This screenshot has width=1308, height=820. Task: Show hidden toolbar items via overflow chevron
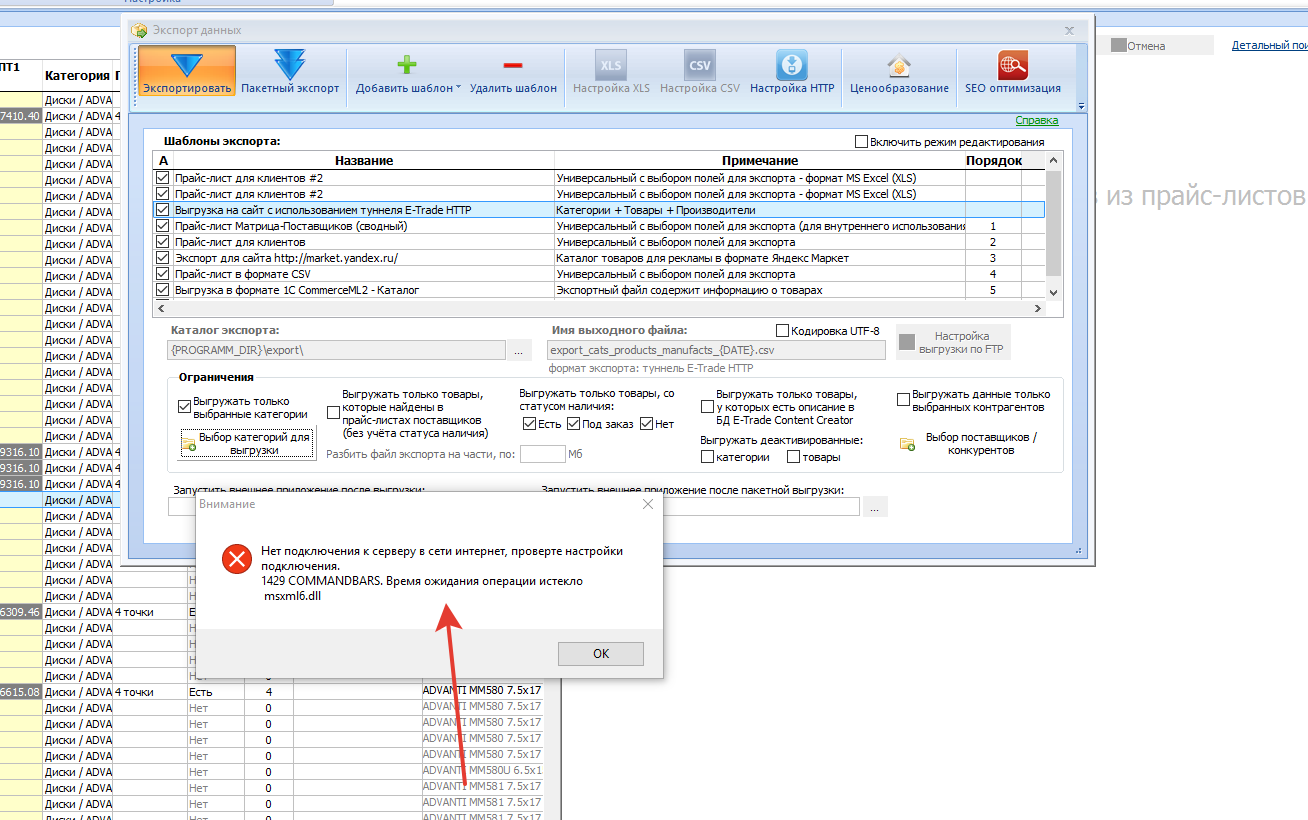(1081, 105)
